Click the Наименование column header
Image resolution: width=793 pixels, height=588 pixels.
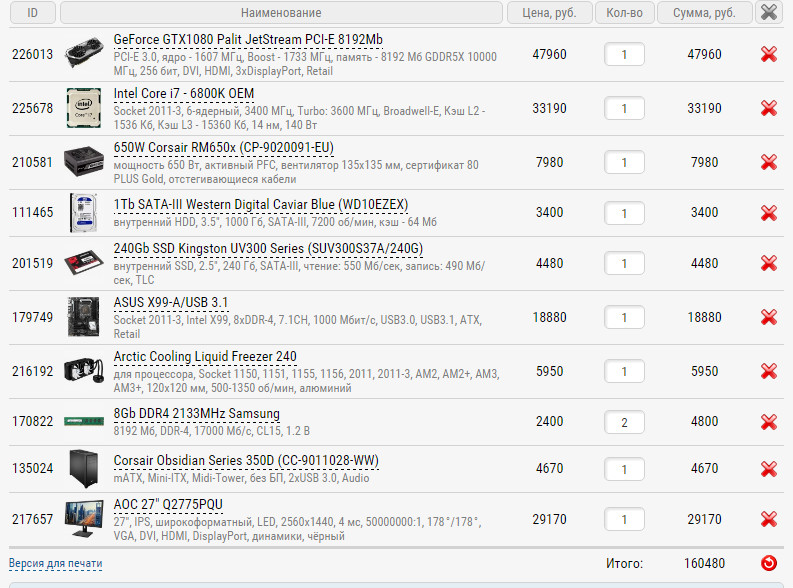tap(281, 12)
